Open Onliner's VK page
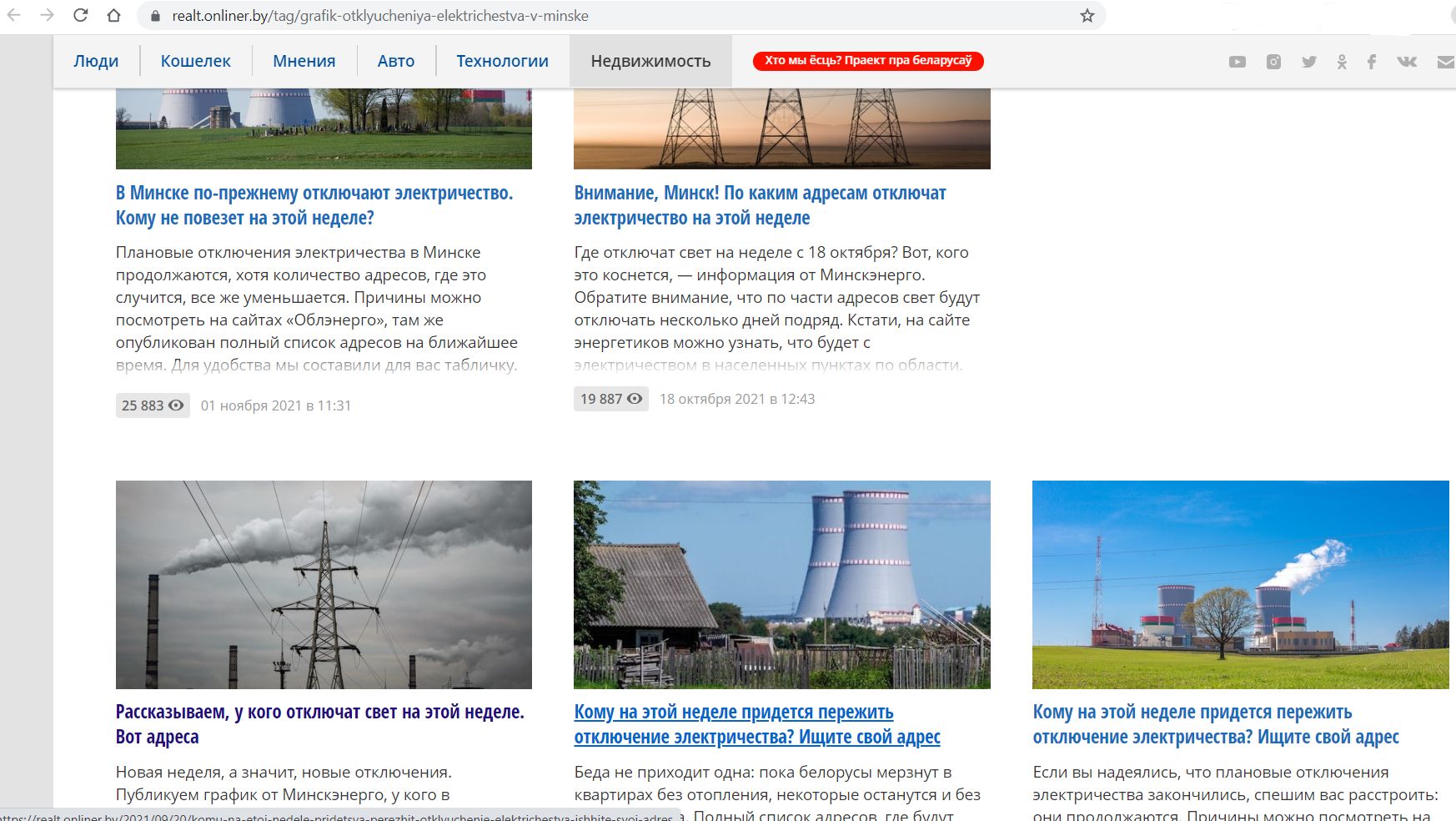This screenshot has height=821, width=1456. [1407, 62]
